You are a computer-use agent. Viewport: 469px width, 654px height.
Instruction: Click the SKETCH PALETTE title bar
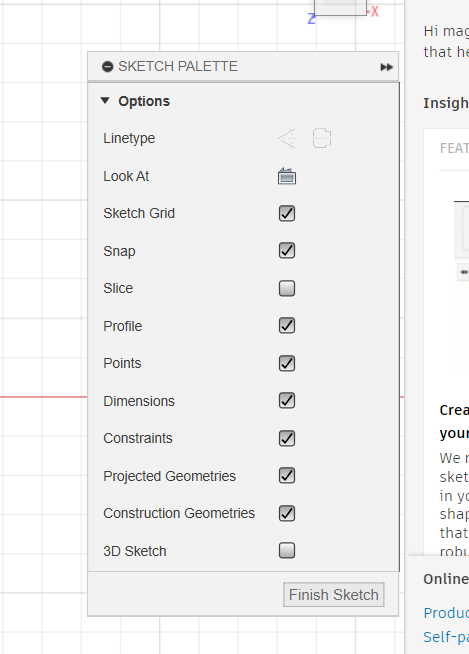click(x=243, y=67)
